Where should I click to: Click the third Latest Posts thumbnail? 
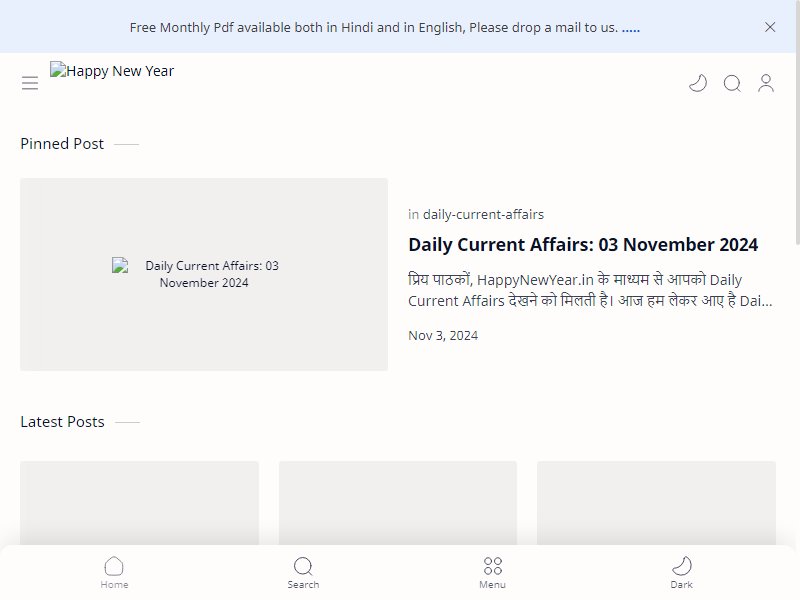(657, 503)
